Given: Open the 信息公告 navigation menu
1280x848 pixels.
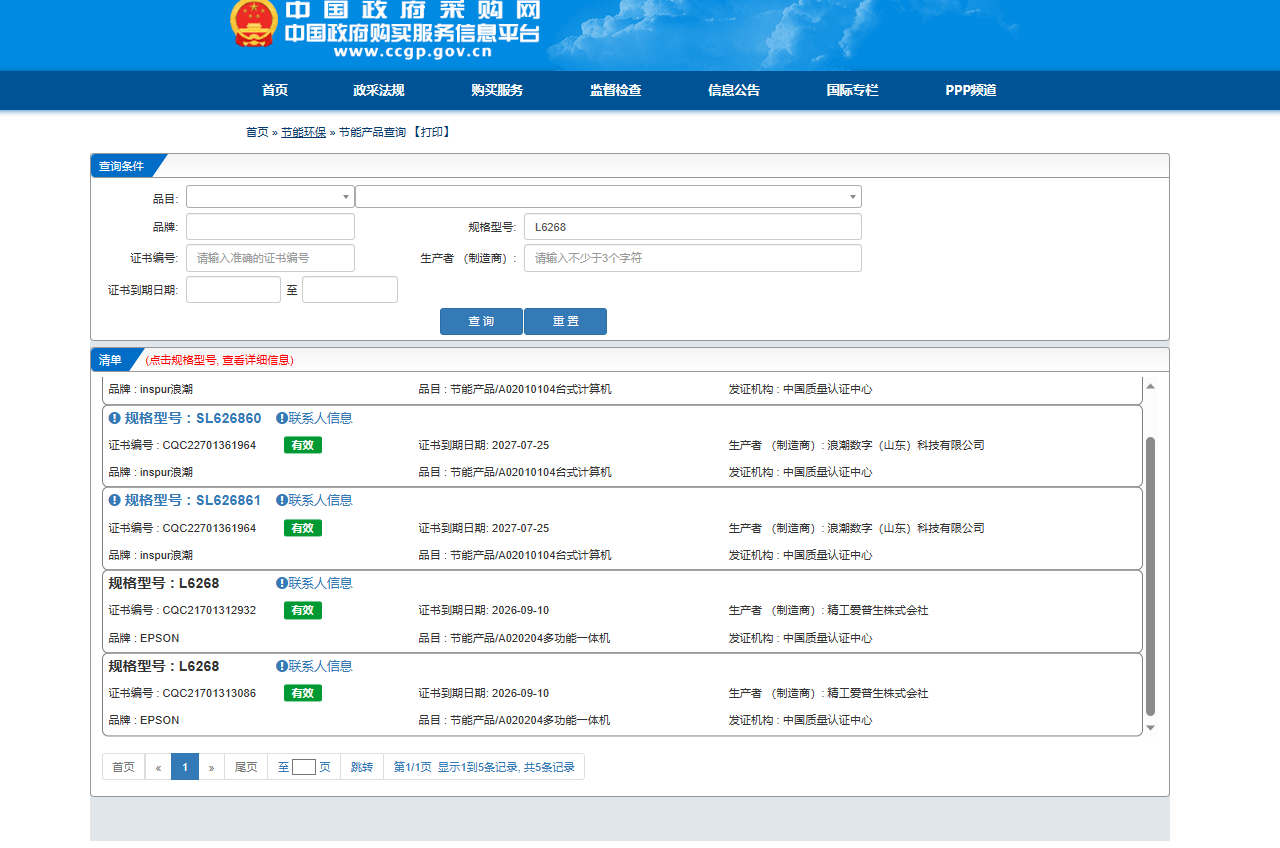Looking at the screenshot, I should coord(734,90).
